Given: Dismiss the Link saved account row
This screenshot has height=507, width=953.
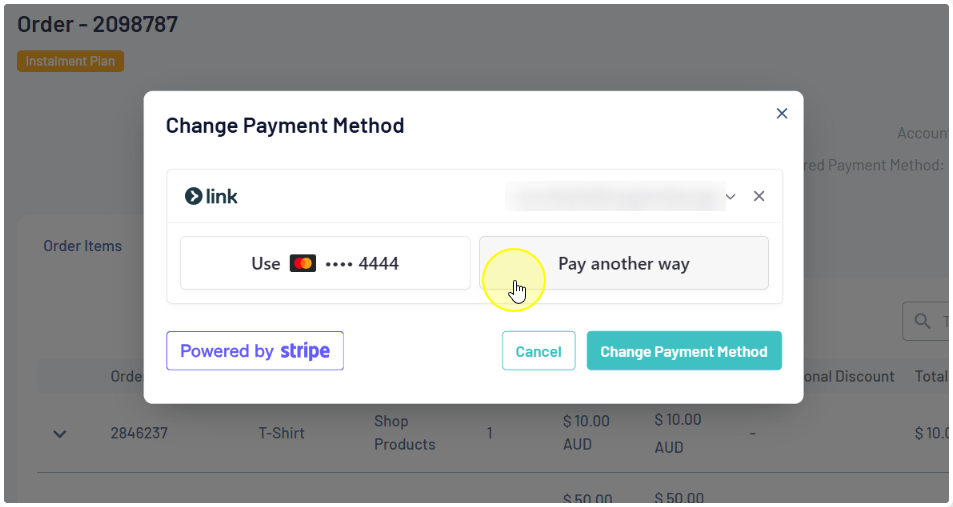Looking at the screenshot, I should point(759,196).
